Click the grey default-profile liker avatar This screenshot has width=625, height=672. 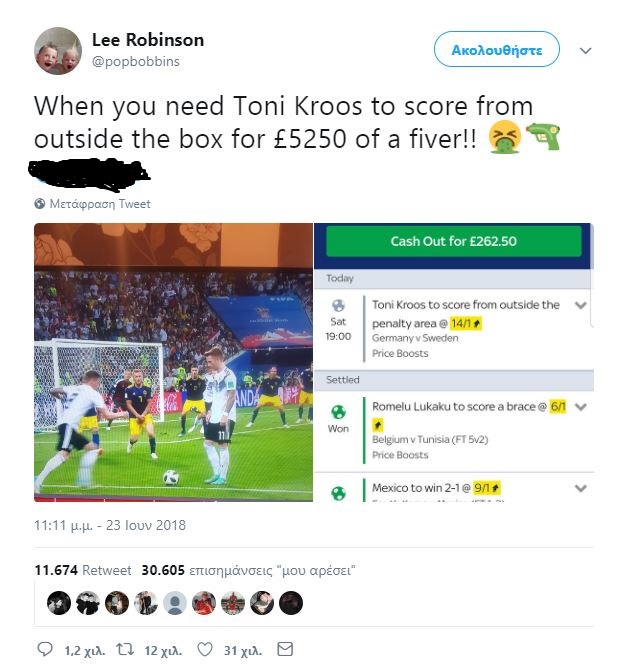175,603
